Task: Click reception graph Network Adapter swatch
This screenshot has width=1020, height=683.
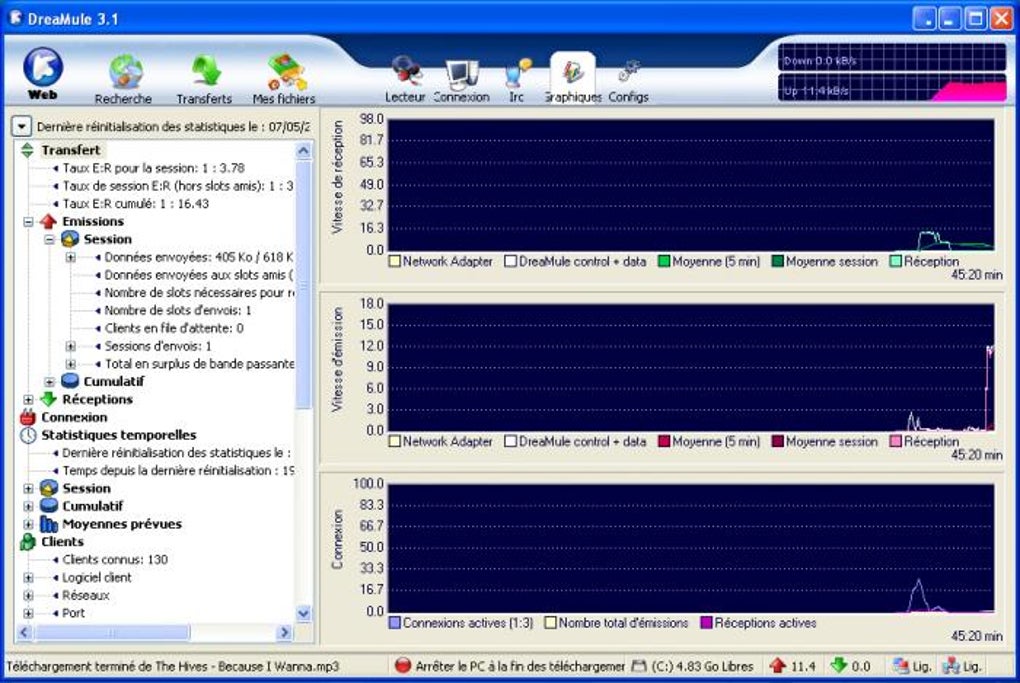Action: tap(394, 261)
